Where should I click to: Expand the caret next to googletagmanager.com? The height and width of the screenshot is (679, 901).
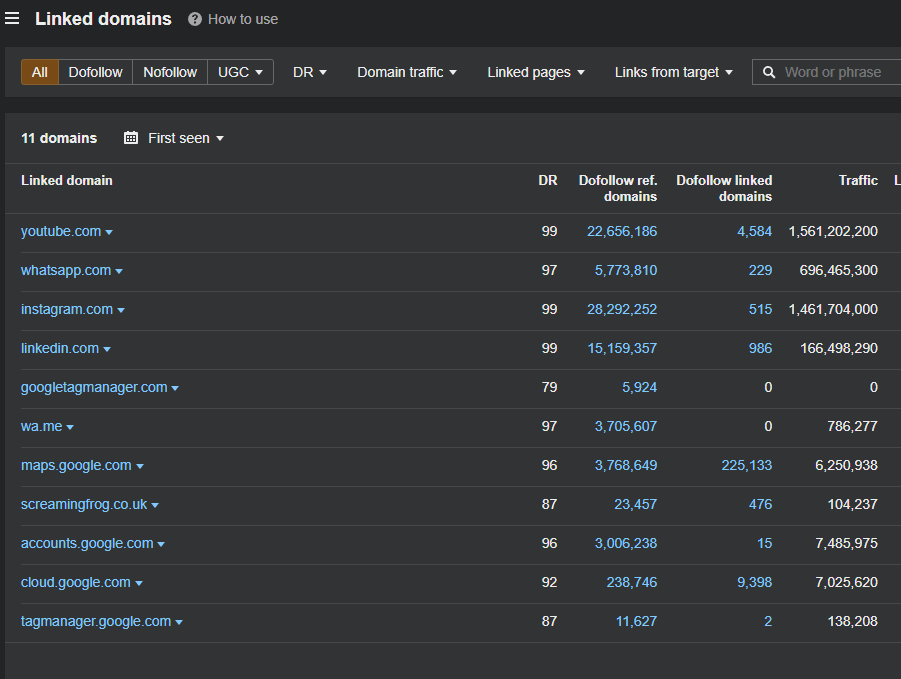coord(175,389)
